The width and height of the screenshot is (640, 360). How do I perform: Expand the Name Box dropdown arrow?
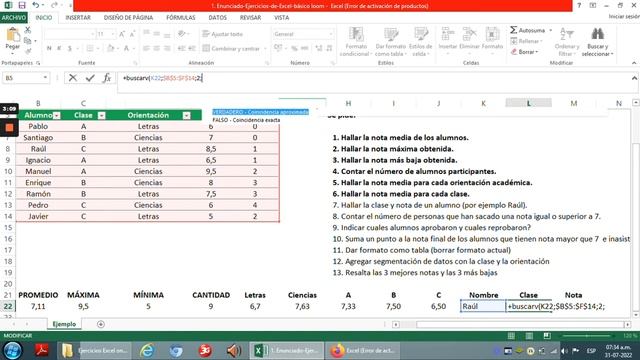coord(45,78)
